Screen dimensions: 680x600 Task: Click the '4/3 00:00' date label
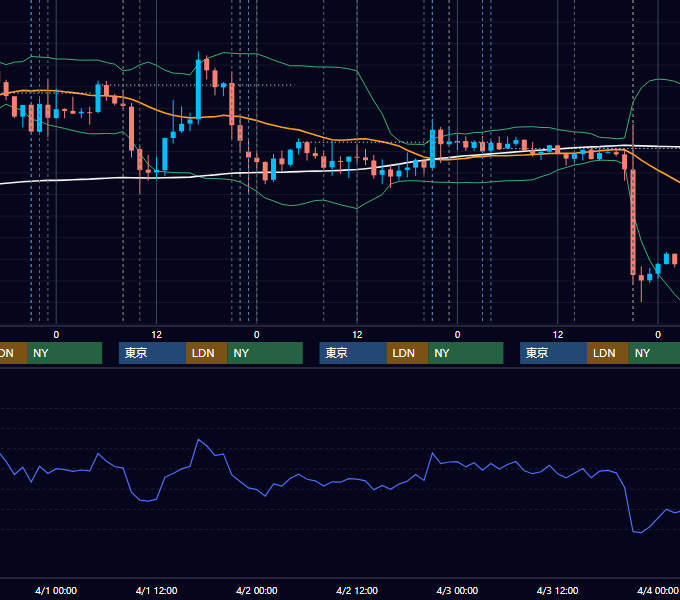pyautogui.click(x=457, y=590)
